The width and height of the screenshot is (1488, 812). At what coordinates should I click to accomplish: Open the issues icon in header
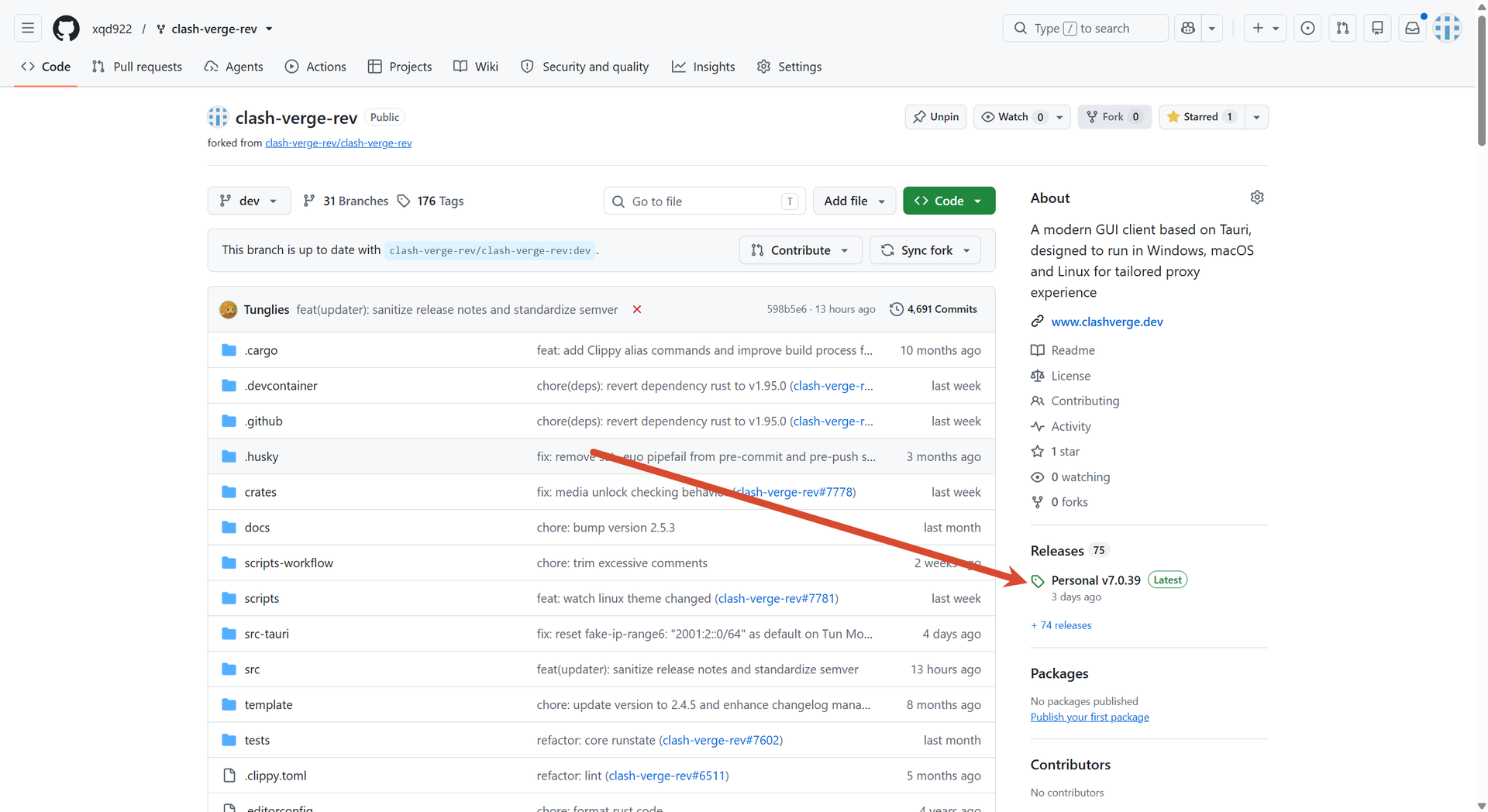[1307, 29]
